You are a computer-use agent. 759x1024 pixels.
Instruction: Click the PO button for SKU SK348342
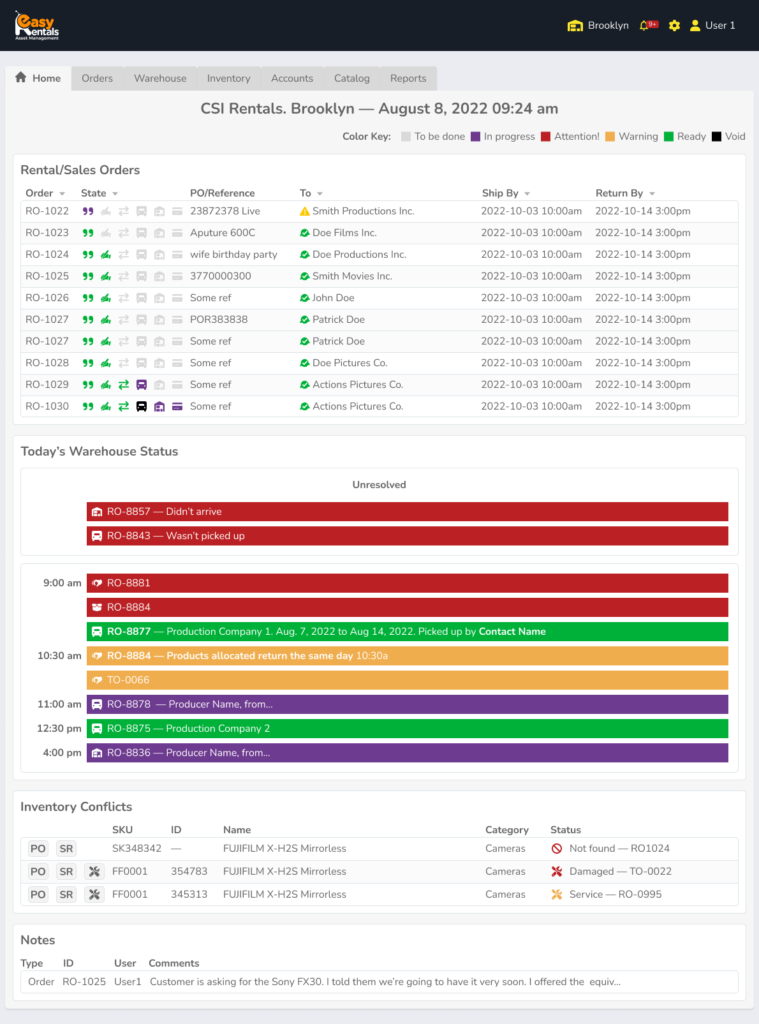point(38,849)
